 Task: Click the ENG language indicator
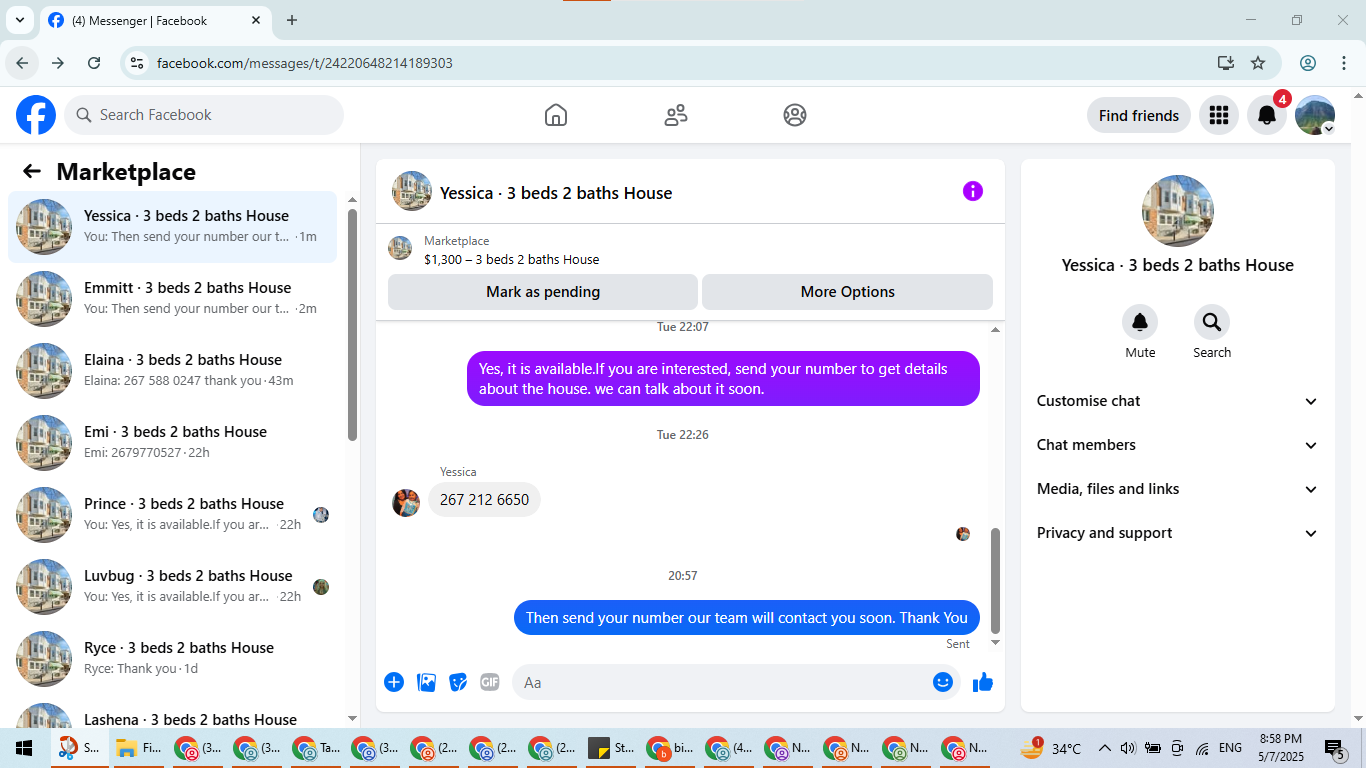[1230, 748]
